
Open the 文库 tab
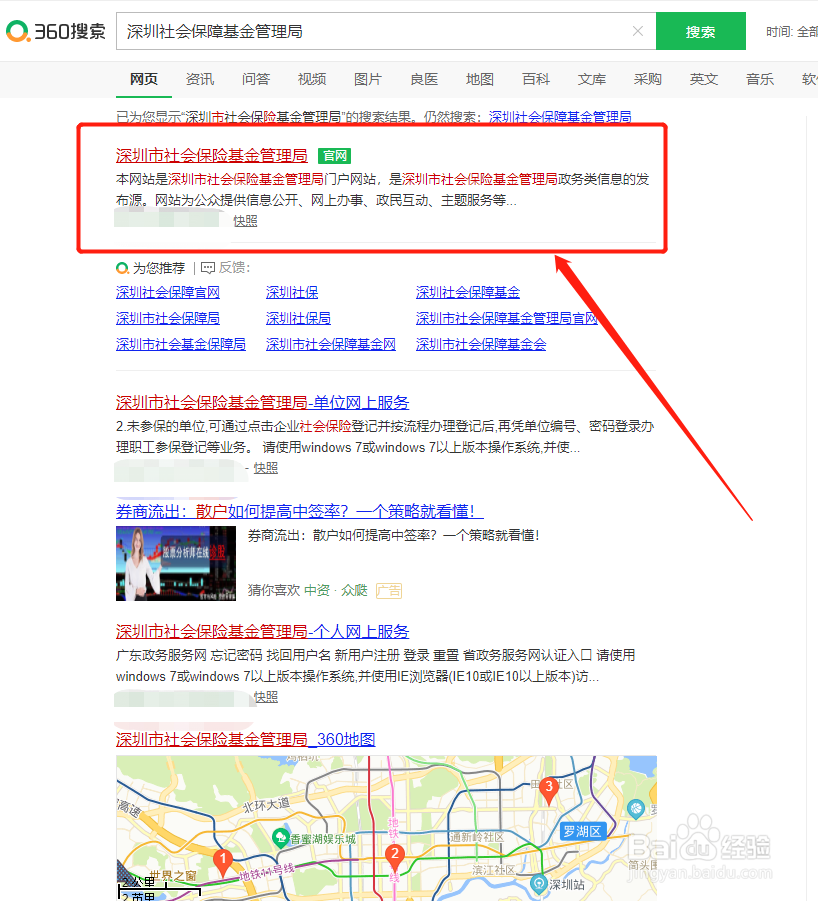[592, 79]
